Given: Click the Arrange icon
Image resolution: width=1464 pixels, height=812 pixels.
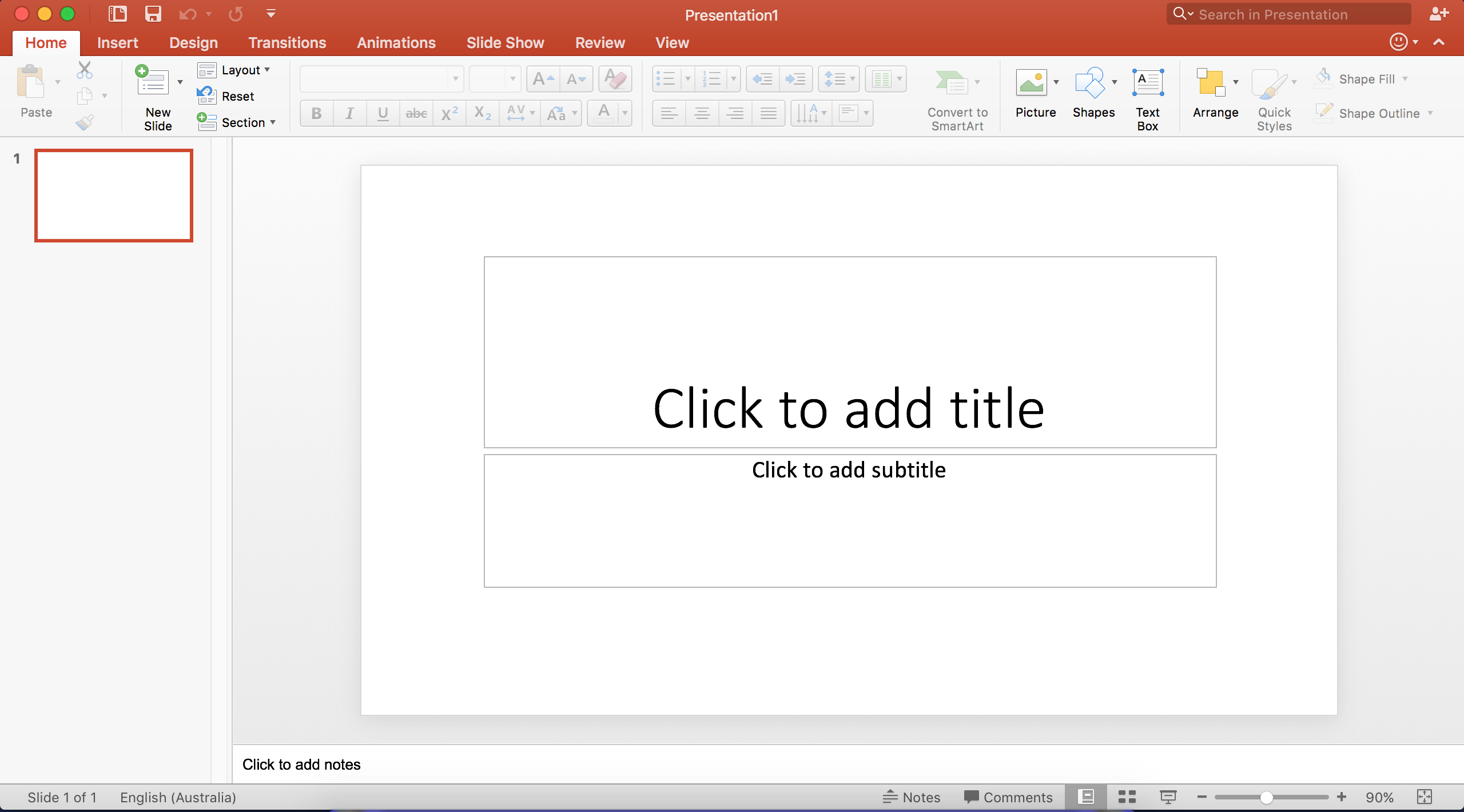Looking at the screenshot, I should click(x=1211, y=83).
